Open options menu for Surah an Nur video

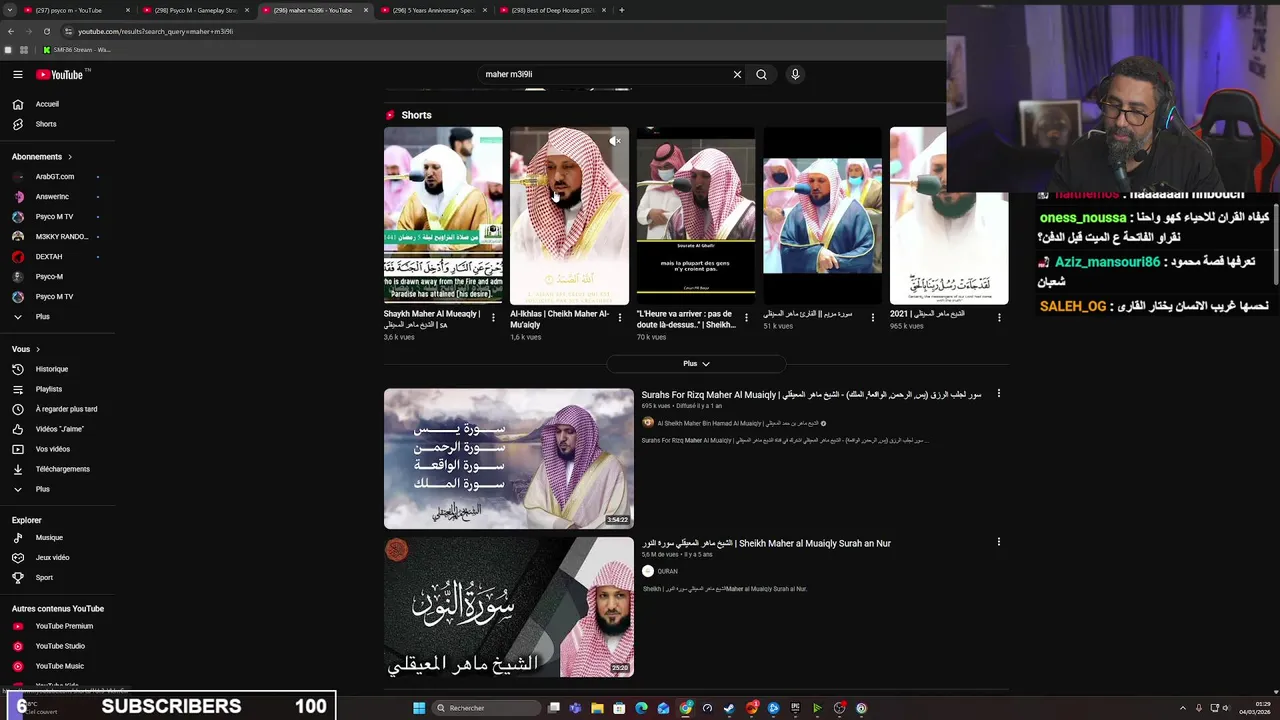[998, 542]
